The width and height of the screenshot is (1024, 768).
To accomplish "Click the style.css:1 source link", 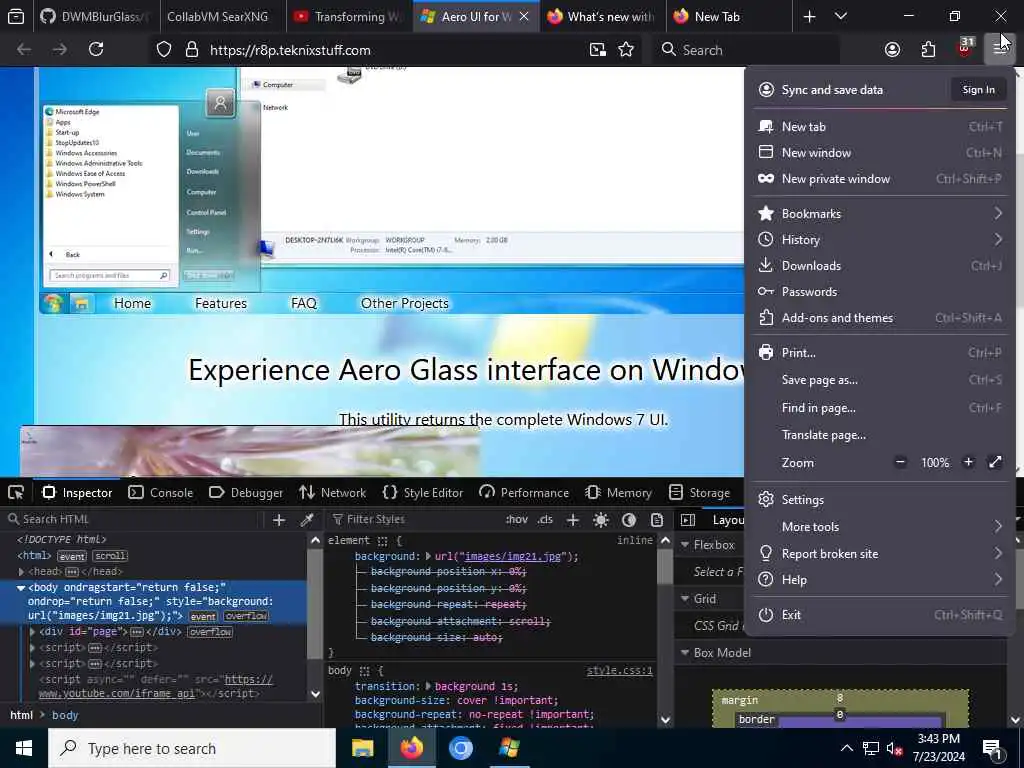I will point(619,671).
